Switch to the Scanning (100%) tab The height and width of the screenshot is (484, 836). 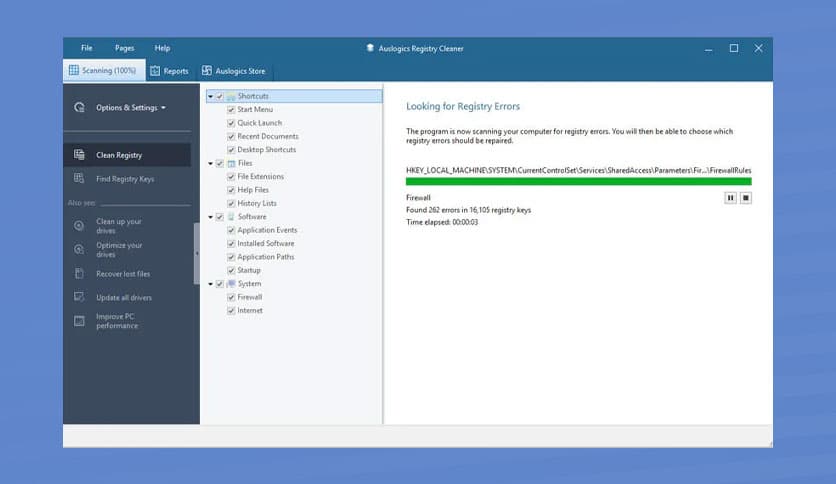[104, 70]
